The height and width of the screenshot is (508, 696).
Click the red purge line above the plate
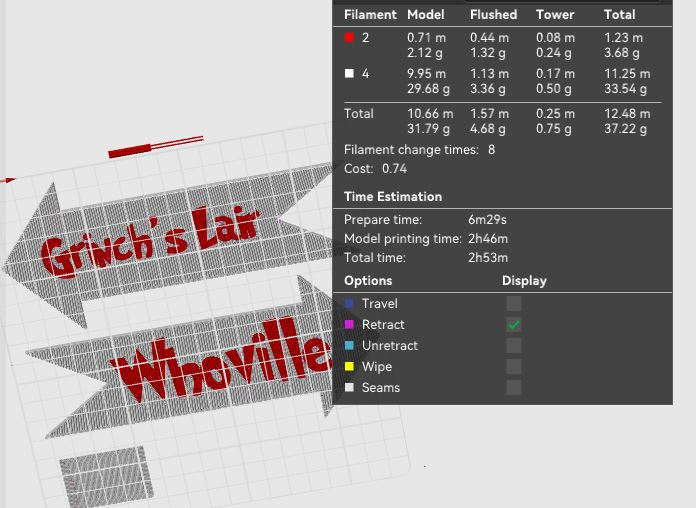pyautogui.click(x=155, y=147)
